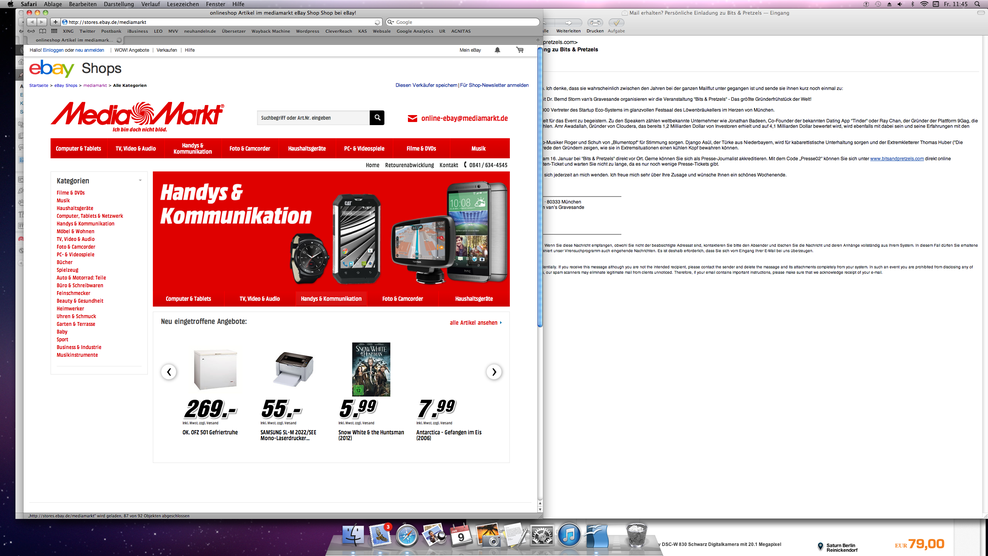The width and height of the screenshot is (988, 556).
Task: Click Diesen Verkäufer speichern link
Action: [426, 85]
